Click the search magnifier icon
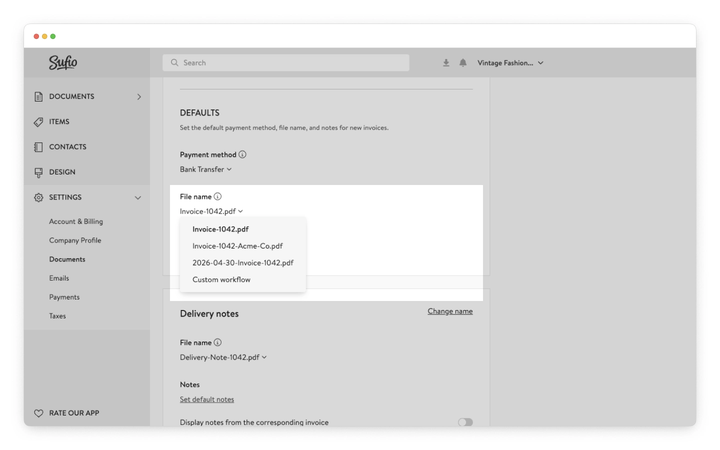Screen dimensions: 720x450 point(174,62)
